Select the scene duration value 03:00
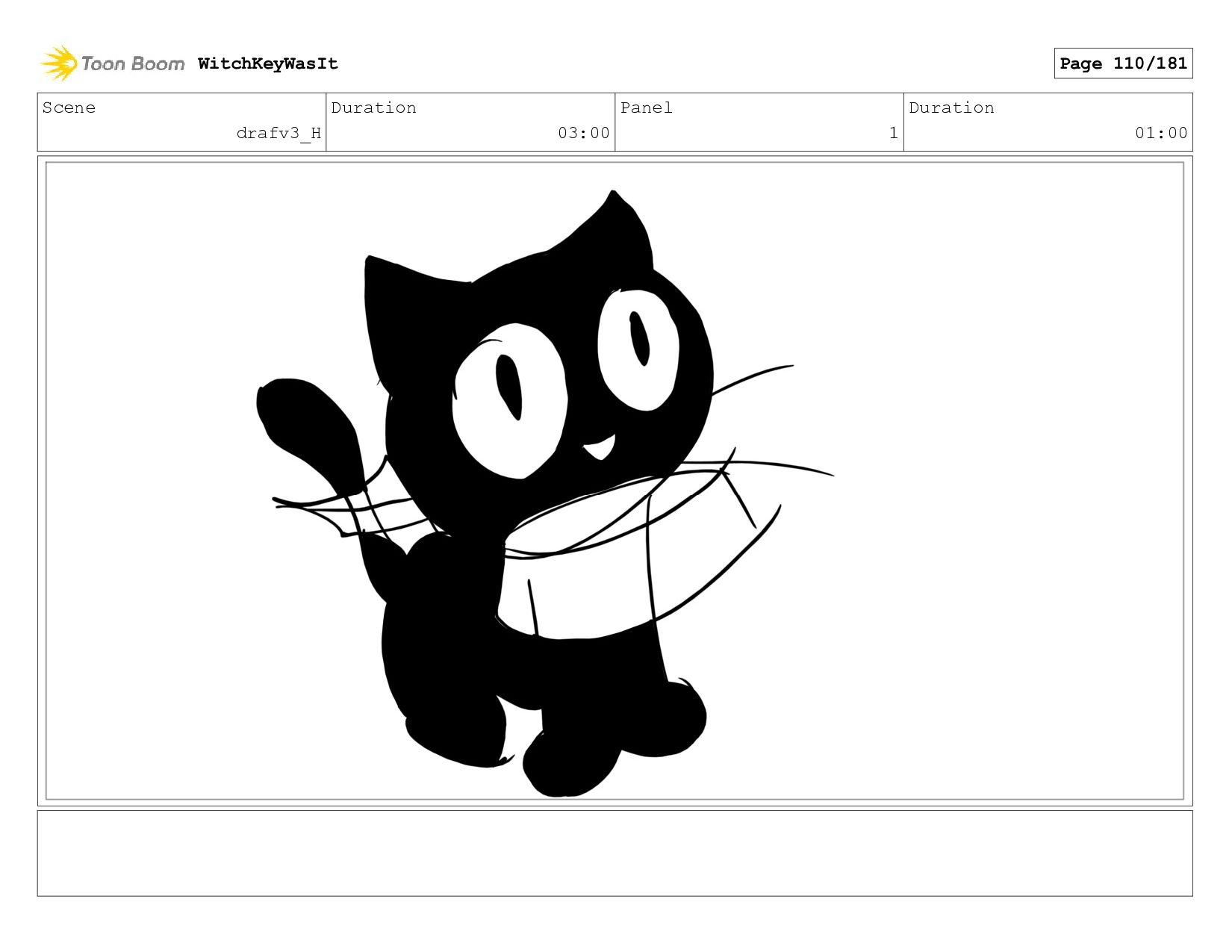The height and width of the screenshot is (952, 1232). [x=584, y=133]
